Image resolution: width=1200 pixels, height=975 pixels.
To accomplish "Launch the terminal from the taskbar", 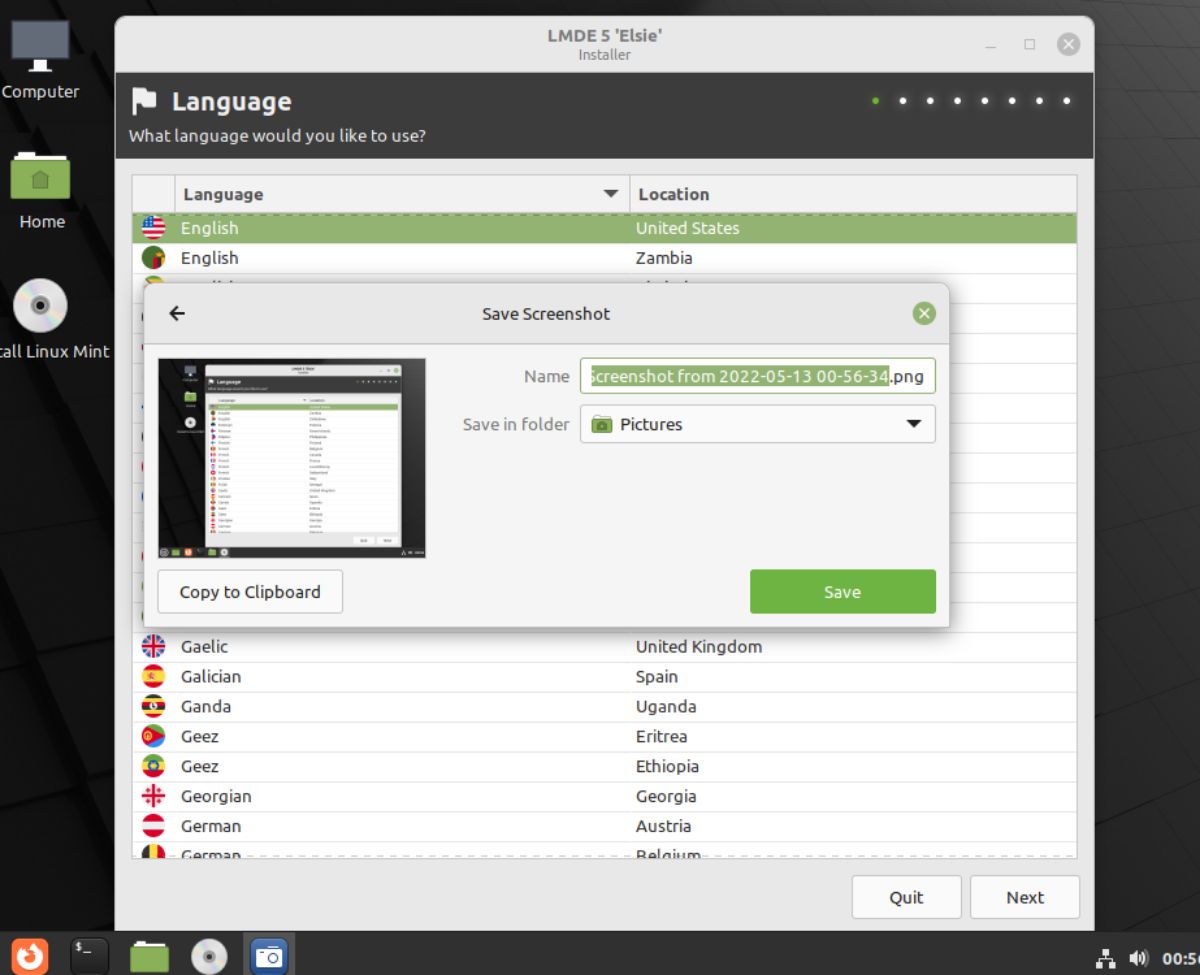I will 88,955.
